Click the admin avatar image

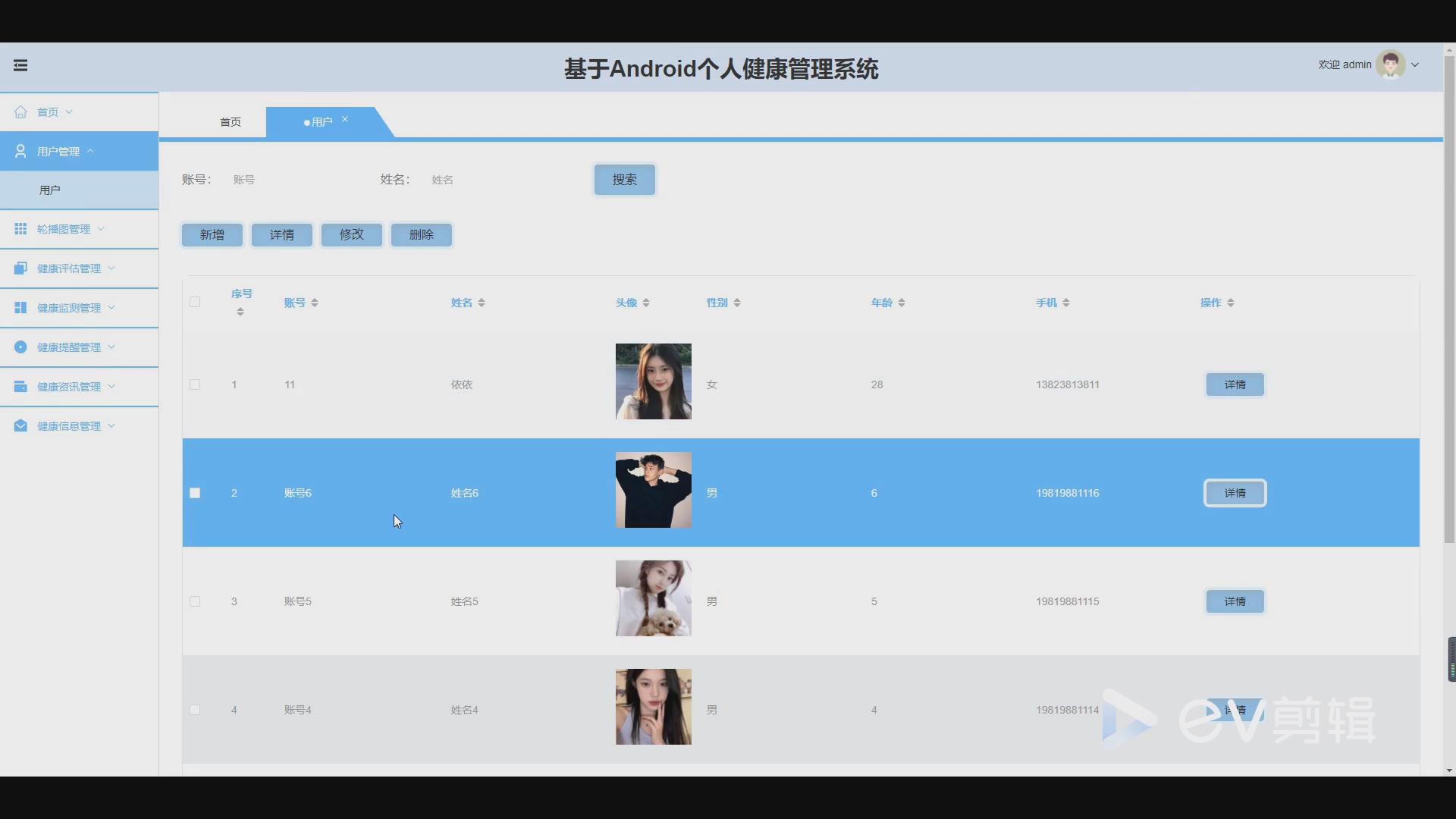point(1390,65)
